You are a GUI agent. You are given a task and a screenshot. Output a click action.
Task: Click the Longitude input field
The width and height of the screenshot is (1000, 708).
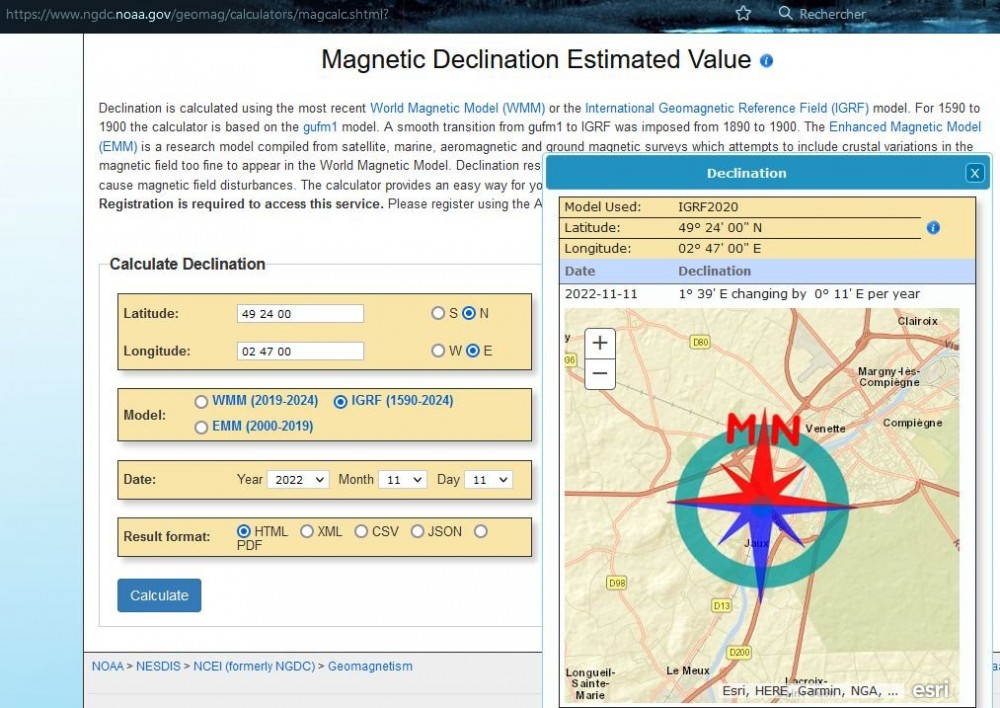(300, 351)
